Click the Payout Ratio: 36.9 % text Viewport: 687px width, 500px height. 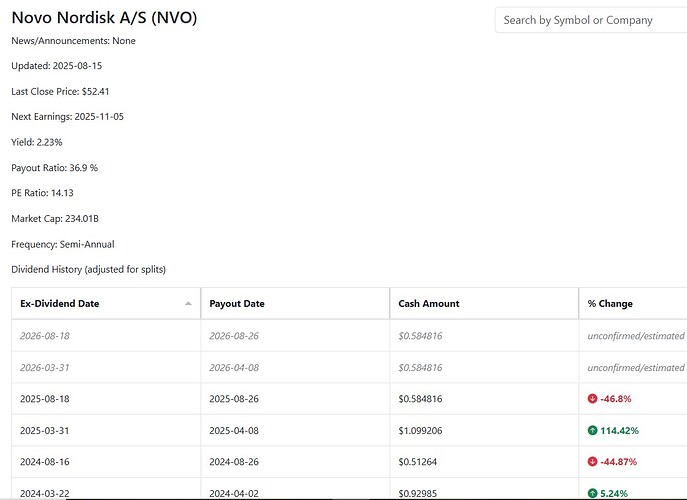[55, 168]
